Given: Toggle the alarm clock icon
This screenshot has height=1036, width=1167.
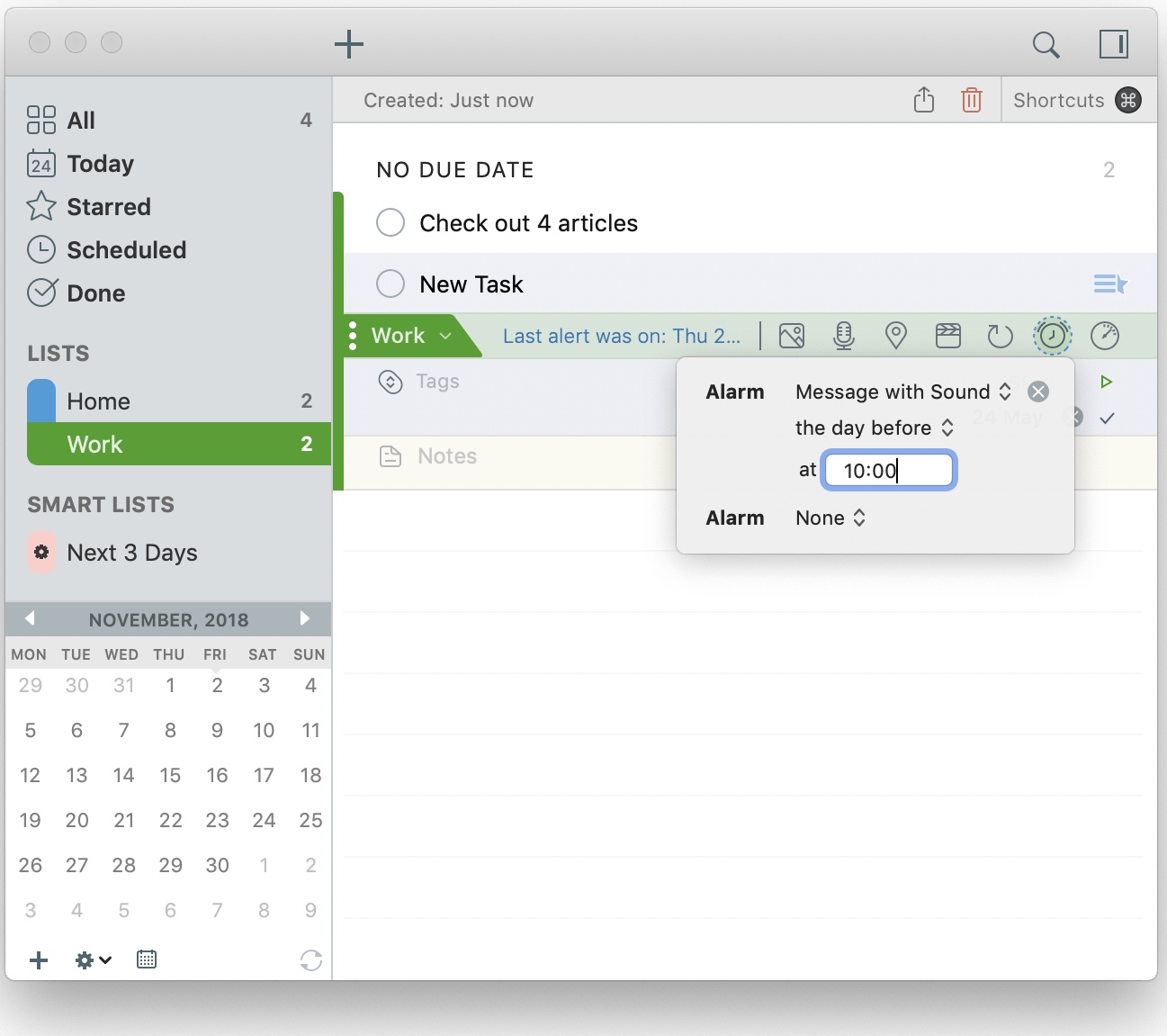Looking at the screenshot, I should pyautogui.click(x=1053, y=336).
